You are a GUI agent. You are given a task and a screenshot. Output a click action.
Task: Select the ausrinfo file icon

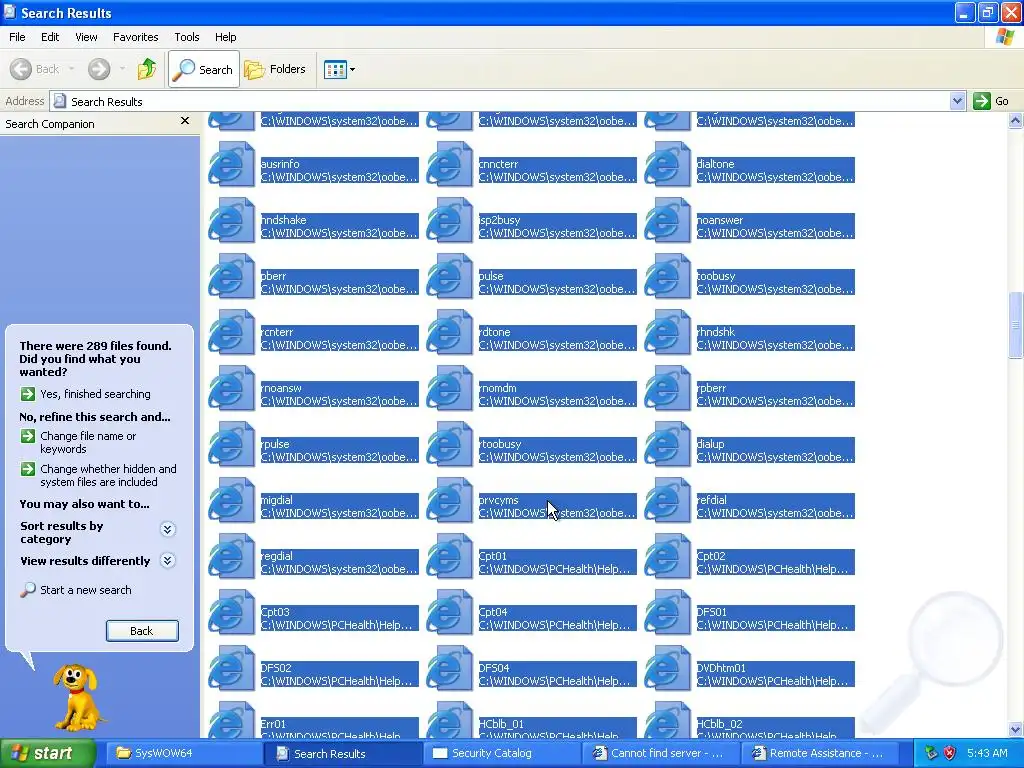click(x=231, y=165)
